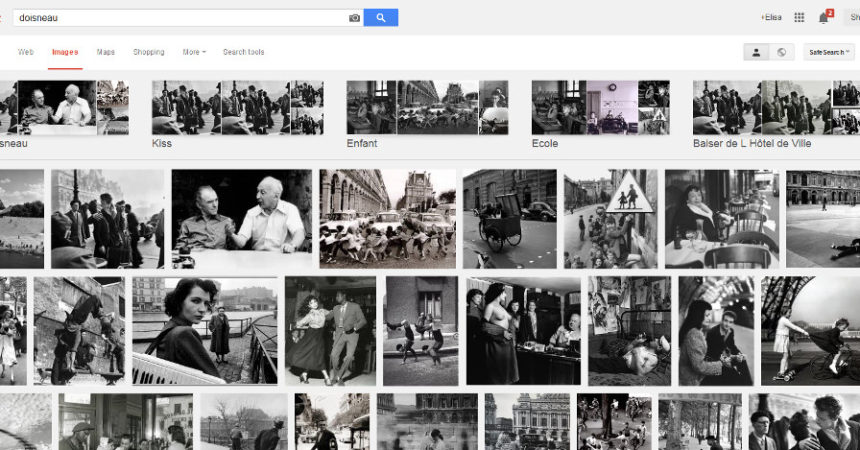Image resolution: width=860 pixels, height=450 pixels.
Task: Open the cart on cobblestone street photo
Action: tap(510, 219)
